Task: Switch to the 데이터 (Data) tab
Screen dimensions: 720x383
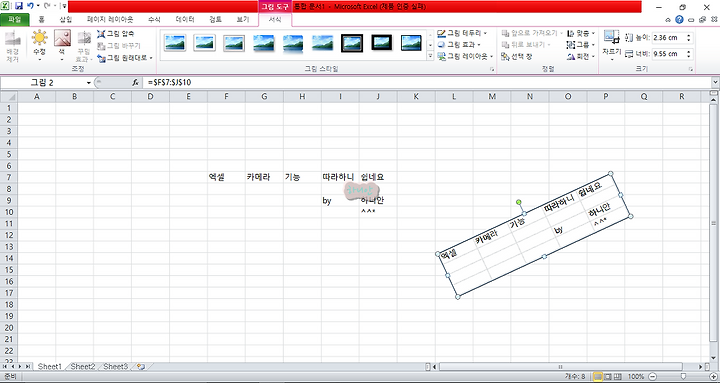Action: [185, 20]
